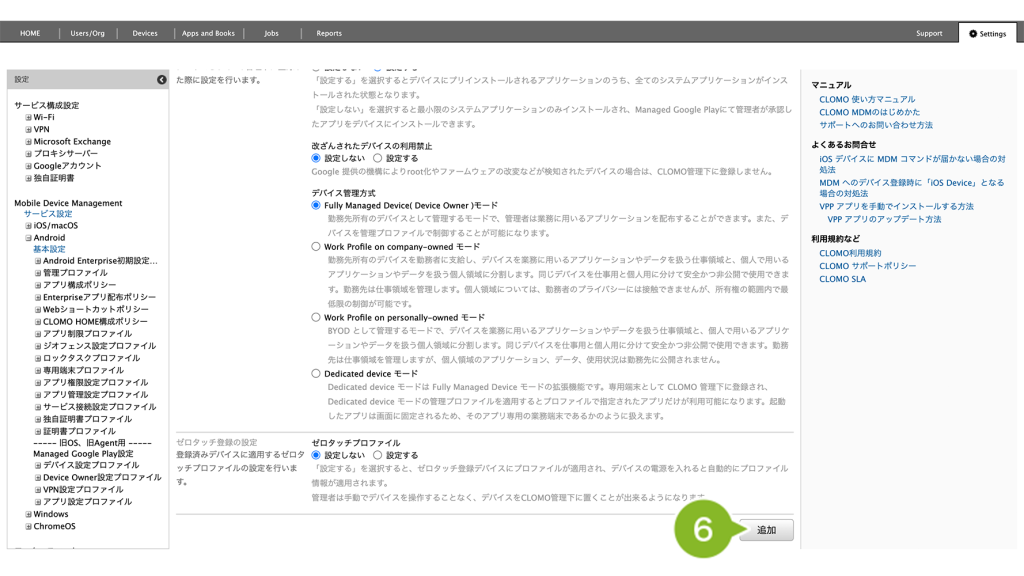Expand iOS/macOS tree node

28,226
